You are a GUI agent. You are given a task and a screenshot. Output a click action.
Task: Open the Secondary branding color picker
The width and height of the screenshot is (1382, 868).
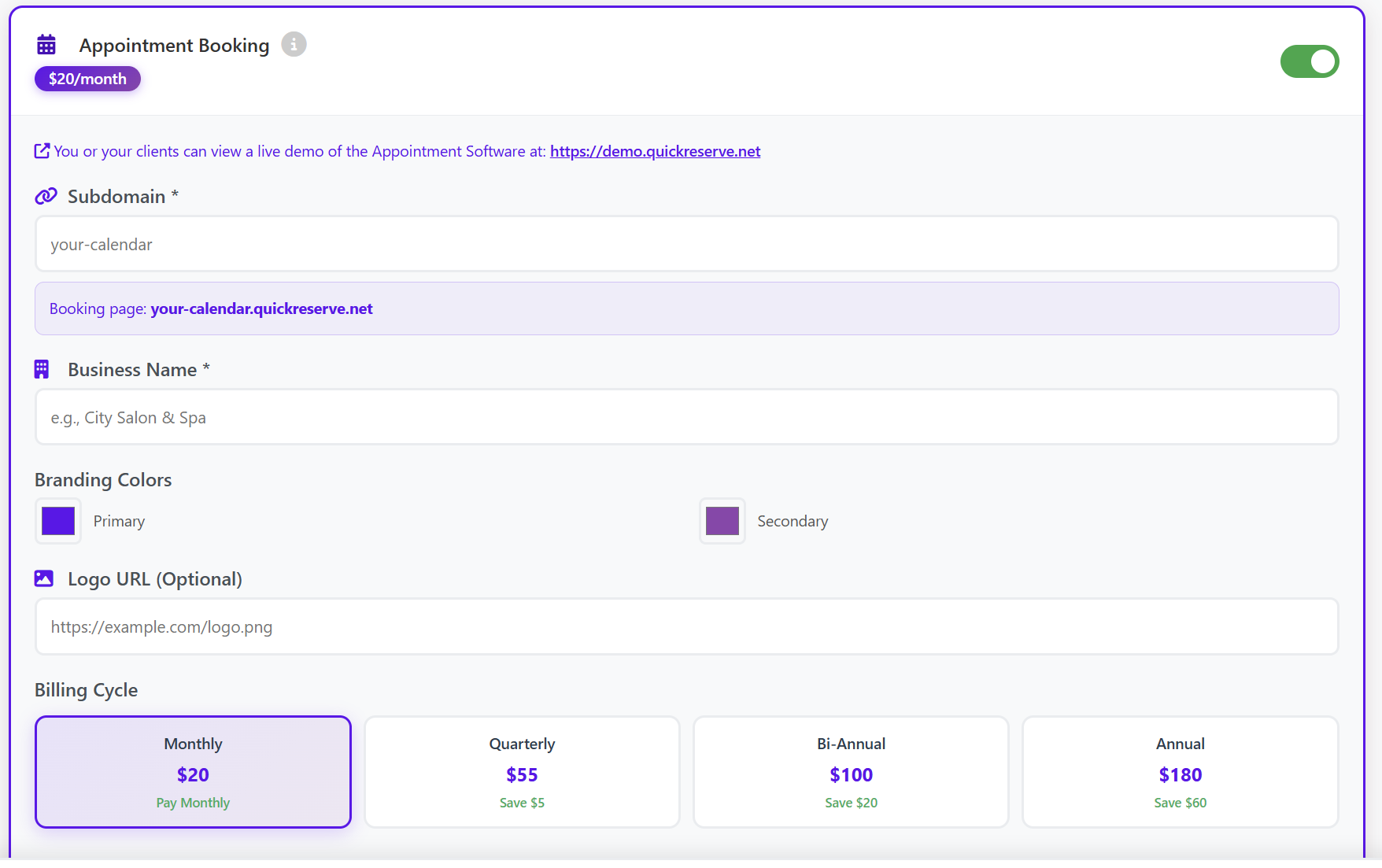[x=722, y=521]
